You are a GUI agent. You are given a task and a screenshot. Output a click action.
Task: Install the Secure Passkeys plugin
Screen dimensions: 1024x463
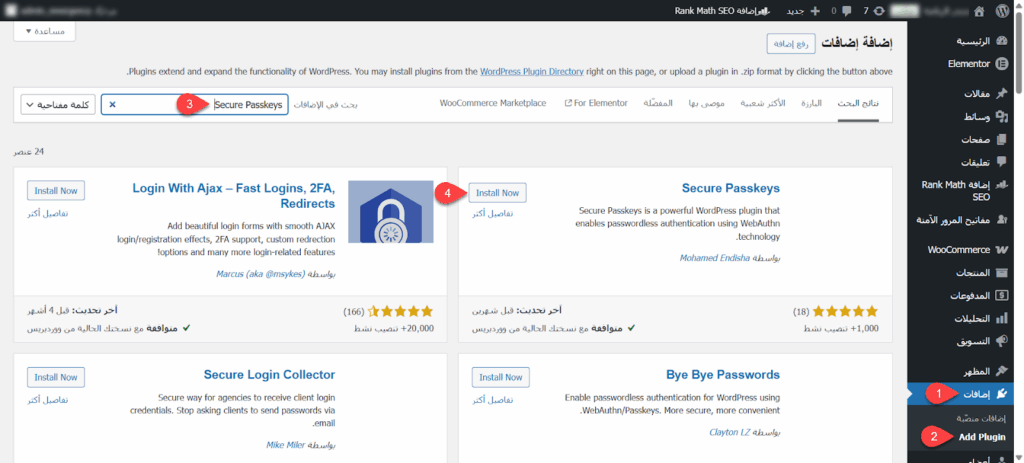(x=497, y=193)
